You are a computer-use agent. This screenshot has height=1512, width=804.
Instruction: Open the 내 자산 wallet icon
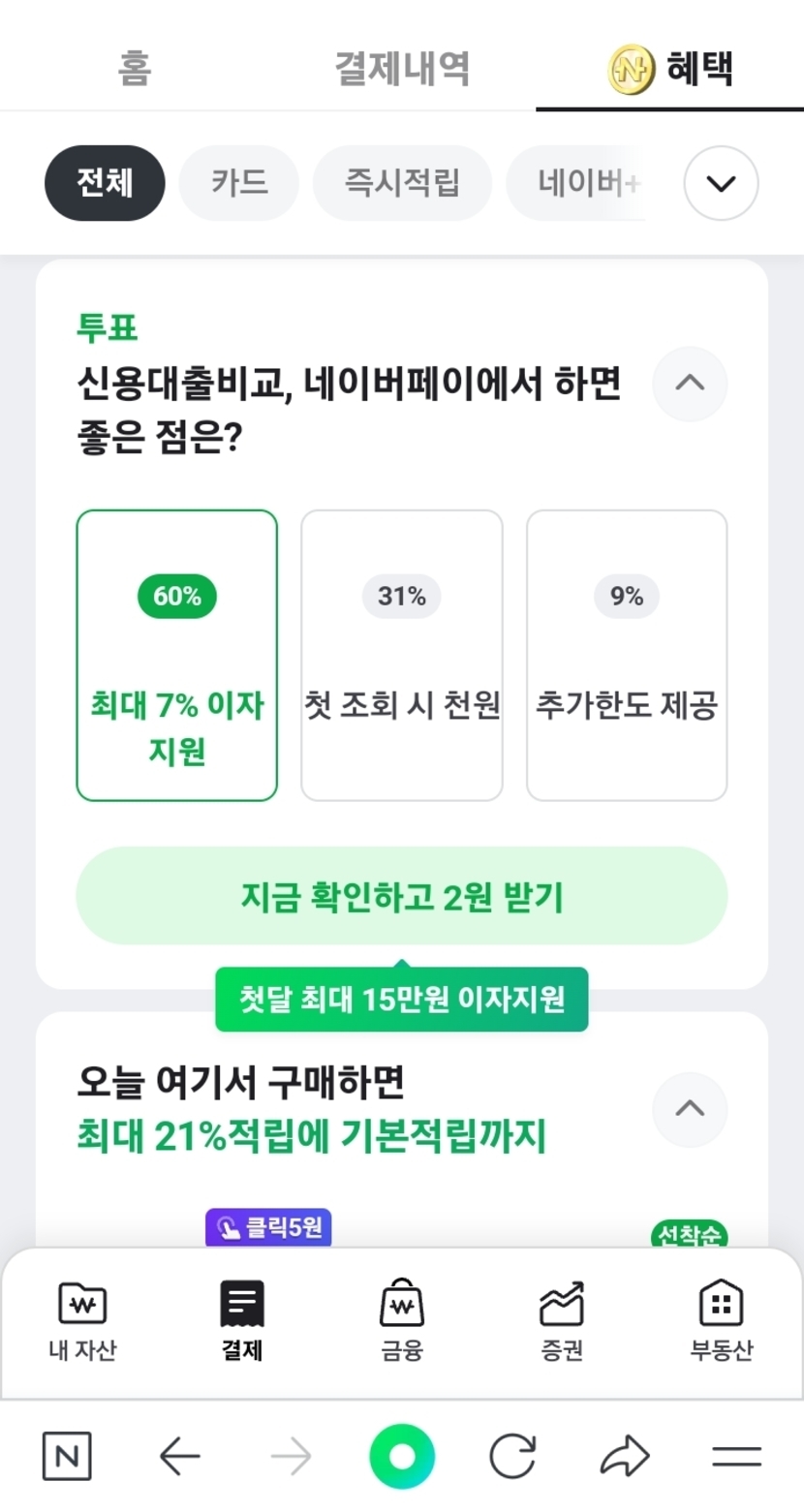tap(82, 1304)
